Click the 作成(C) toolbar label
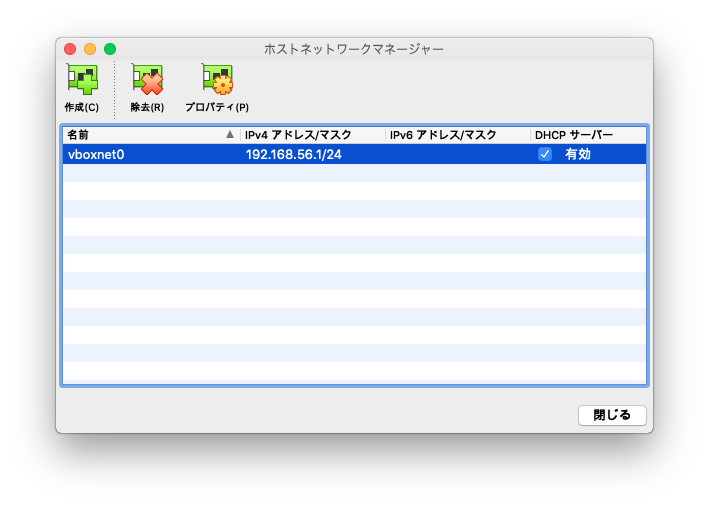709x507 pixels. pyautogui.click(x=82, y=107)
